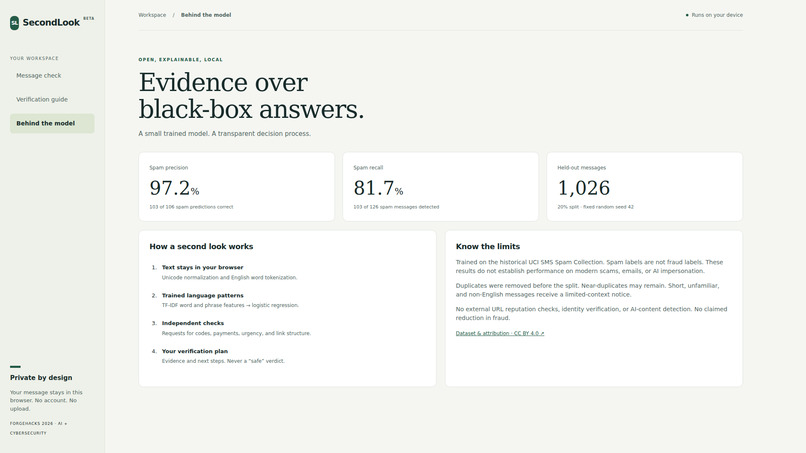Click step 'Independent checks'

click(x=193, y=323)
